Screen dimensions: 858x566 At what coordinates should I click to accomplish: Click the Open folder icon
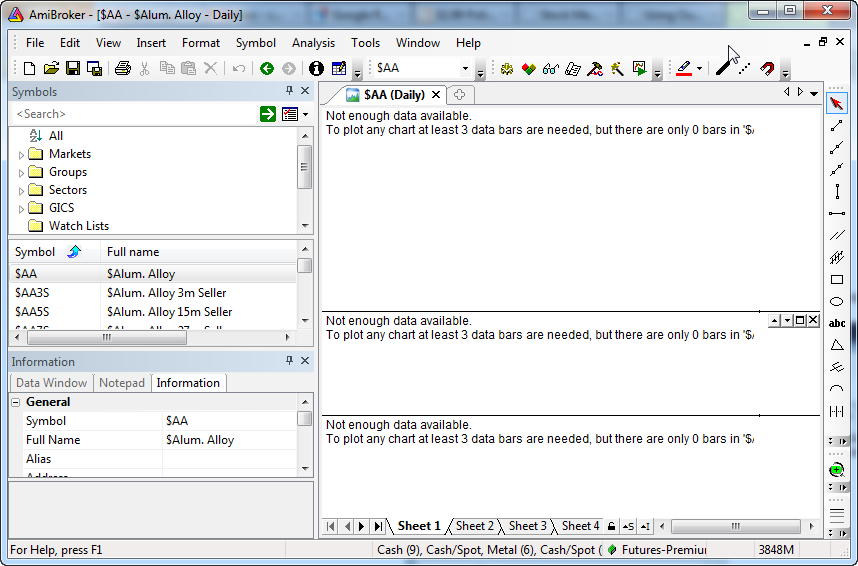(51, 68)
